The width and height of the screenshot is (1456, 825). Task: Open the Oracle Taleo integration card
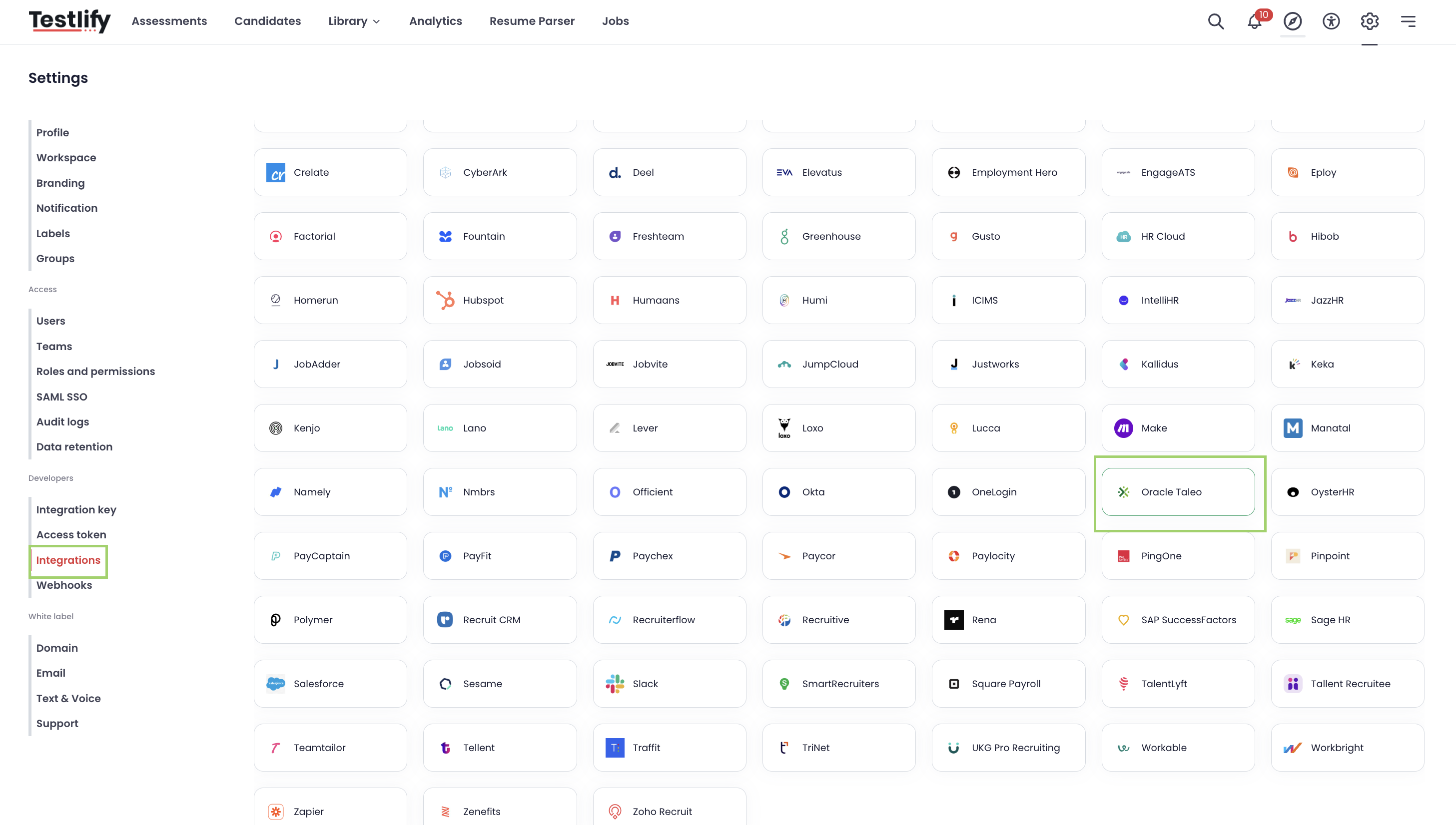click(1178, 492)
